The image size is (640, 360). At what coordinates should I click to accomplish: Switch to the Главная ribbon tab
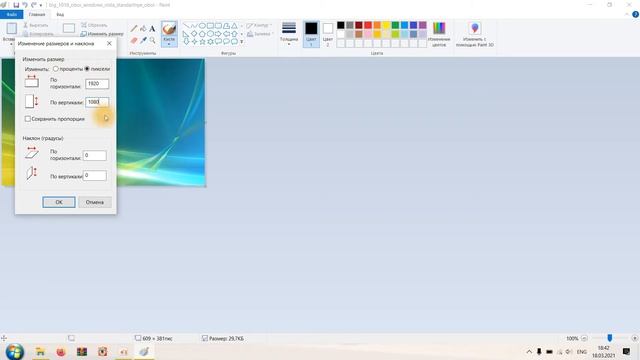(37, 14)
